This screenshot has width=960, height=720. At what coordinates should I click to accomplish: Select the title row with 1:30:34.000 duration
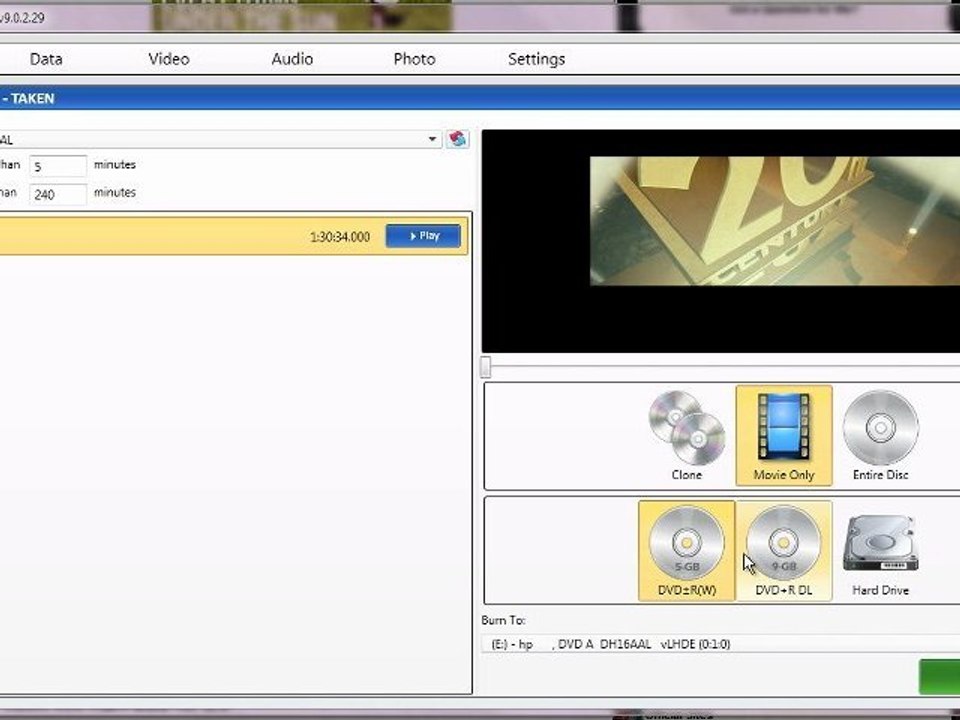[234, 236]
